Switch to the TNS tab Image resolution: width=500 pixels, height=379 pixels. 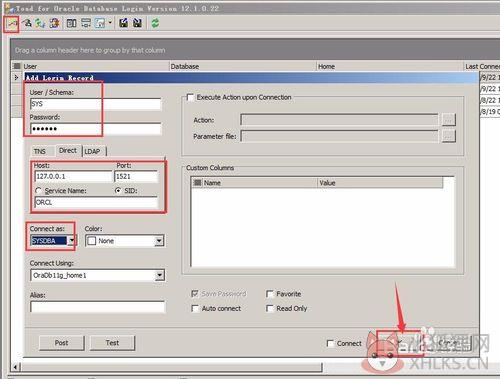click(40, 151)
